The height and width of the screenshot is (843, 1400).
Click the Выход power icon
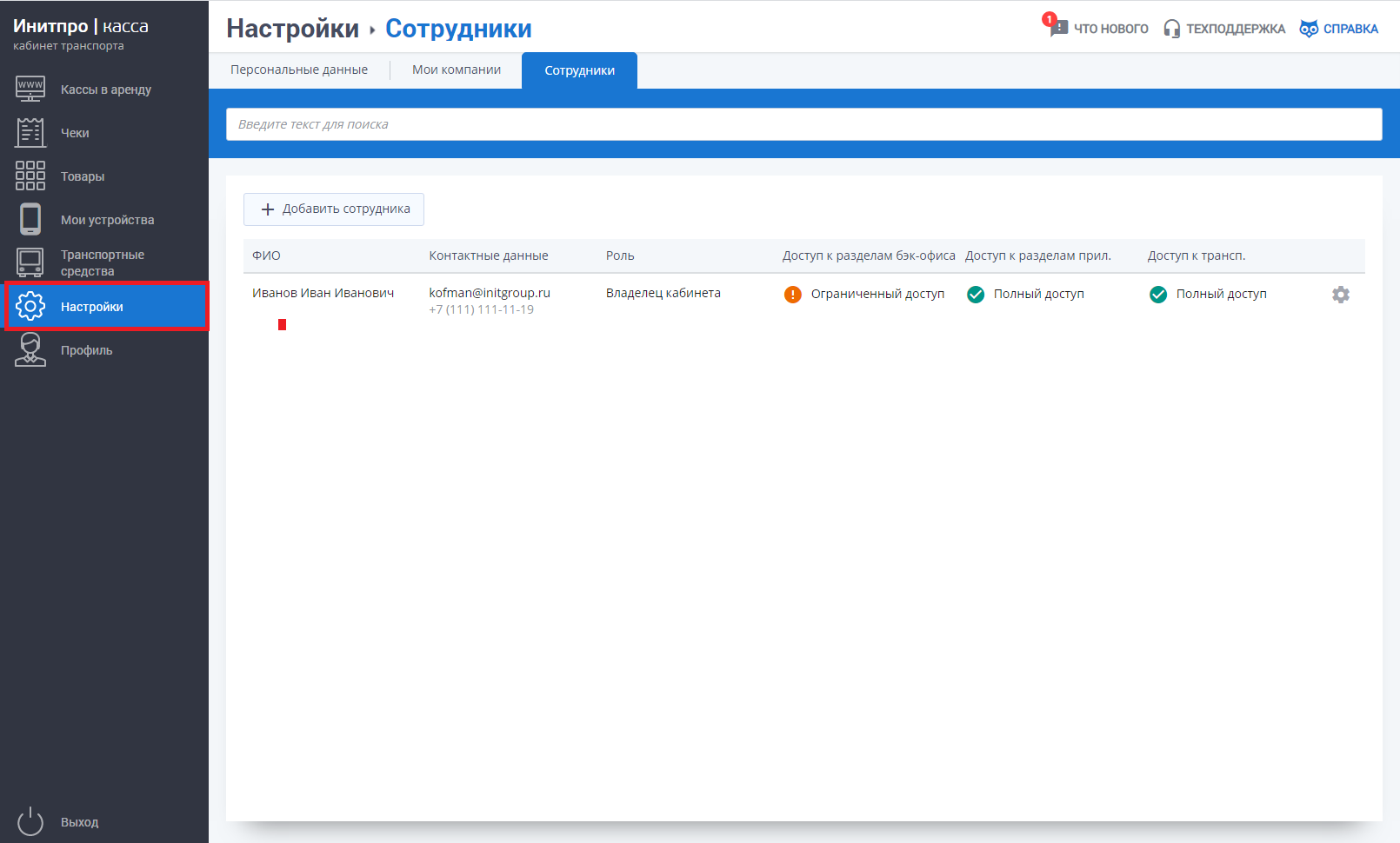tap(30, 821)
